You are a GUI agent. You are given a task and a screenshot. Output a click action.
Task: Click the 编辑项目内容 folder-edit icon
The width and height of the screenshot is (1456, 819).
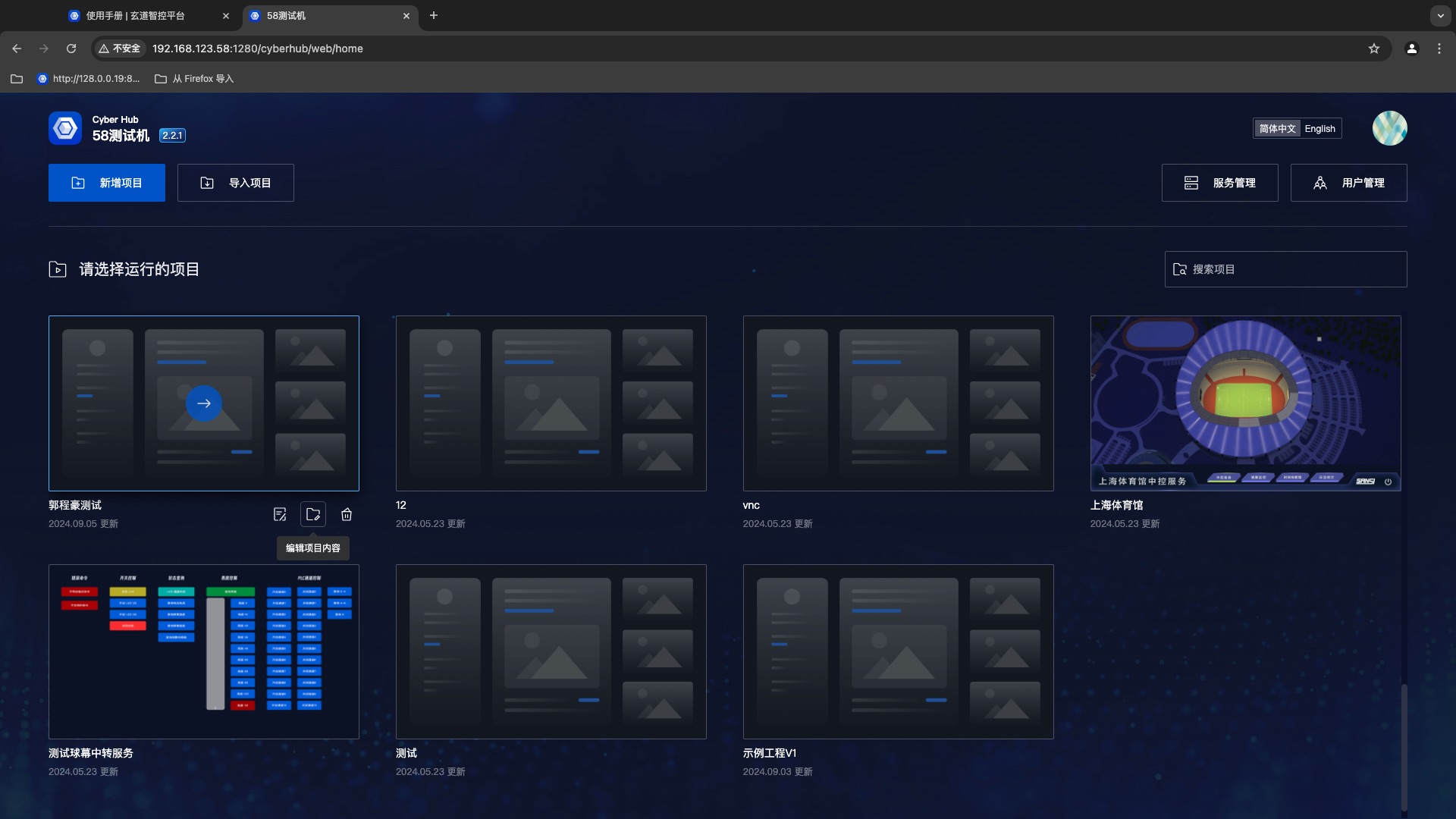point(313,515)
